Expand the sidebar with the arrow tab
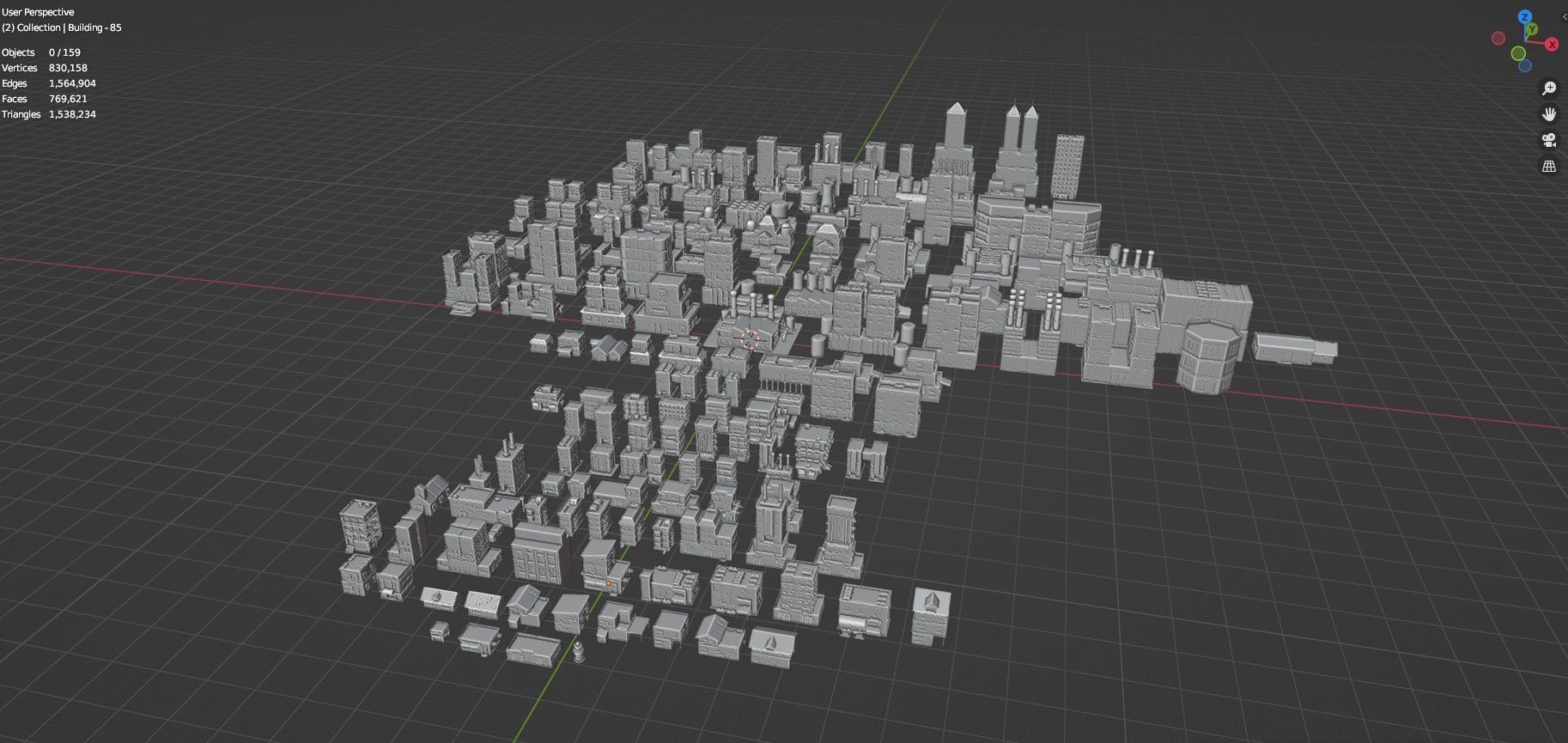This screenshot has height=743, width=1568. point(1564,17)
